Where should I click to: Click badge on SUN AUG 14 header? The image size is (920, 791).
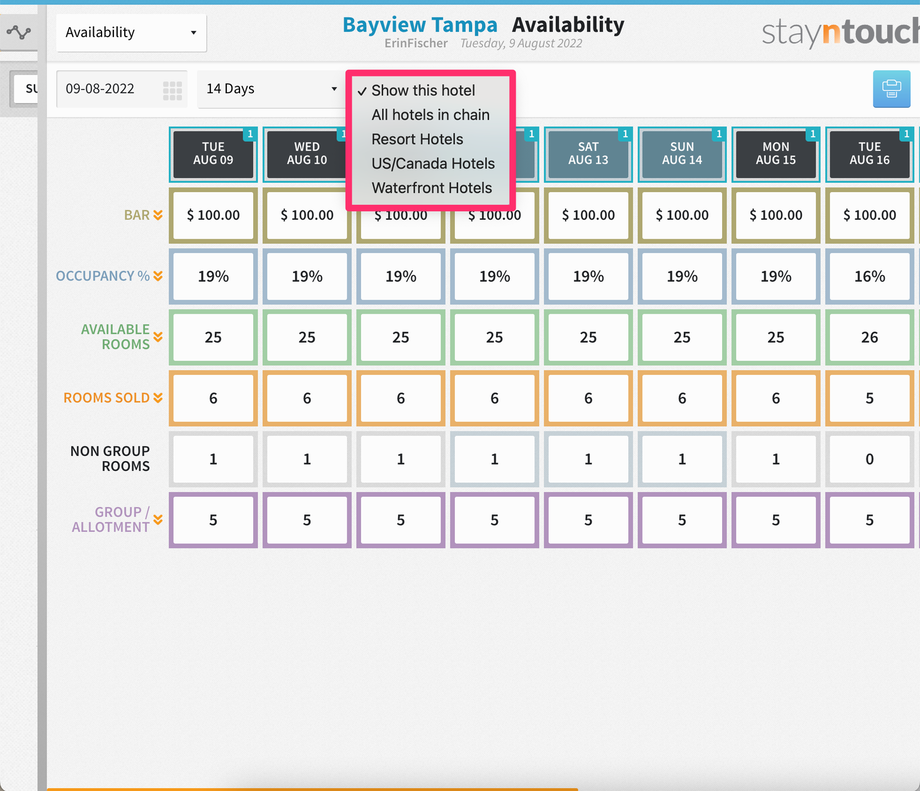[x=719, y=134]
